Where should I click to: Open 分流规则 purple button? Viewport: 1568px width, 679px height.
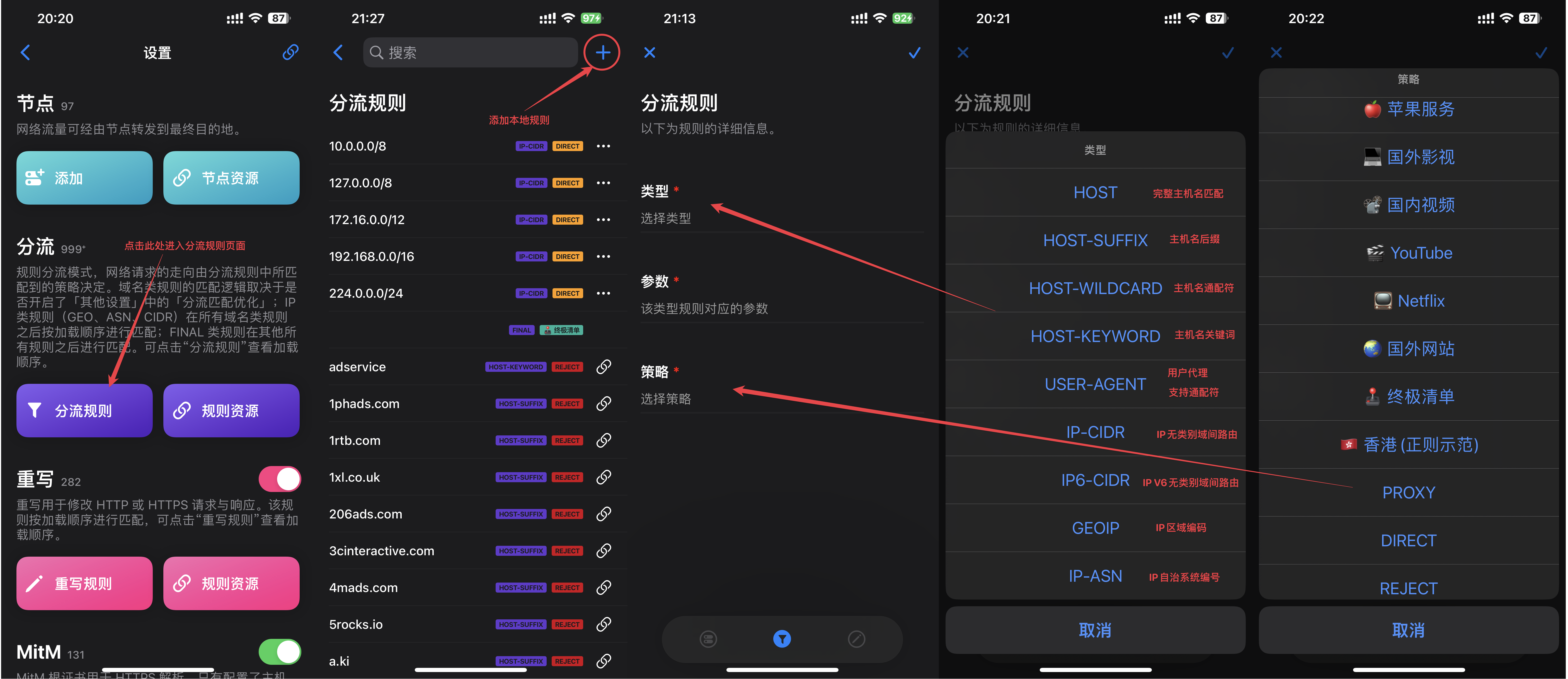[85, 411]
